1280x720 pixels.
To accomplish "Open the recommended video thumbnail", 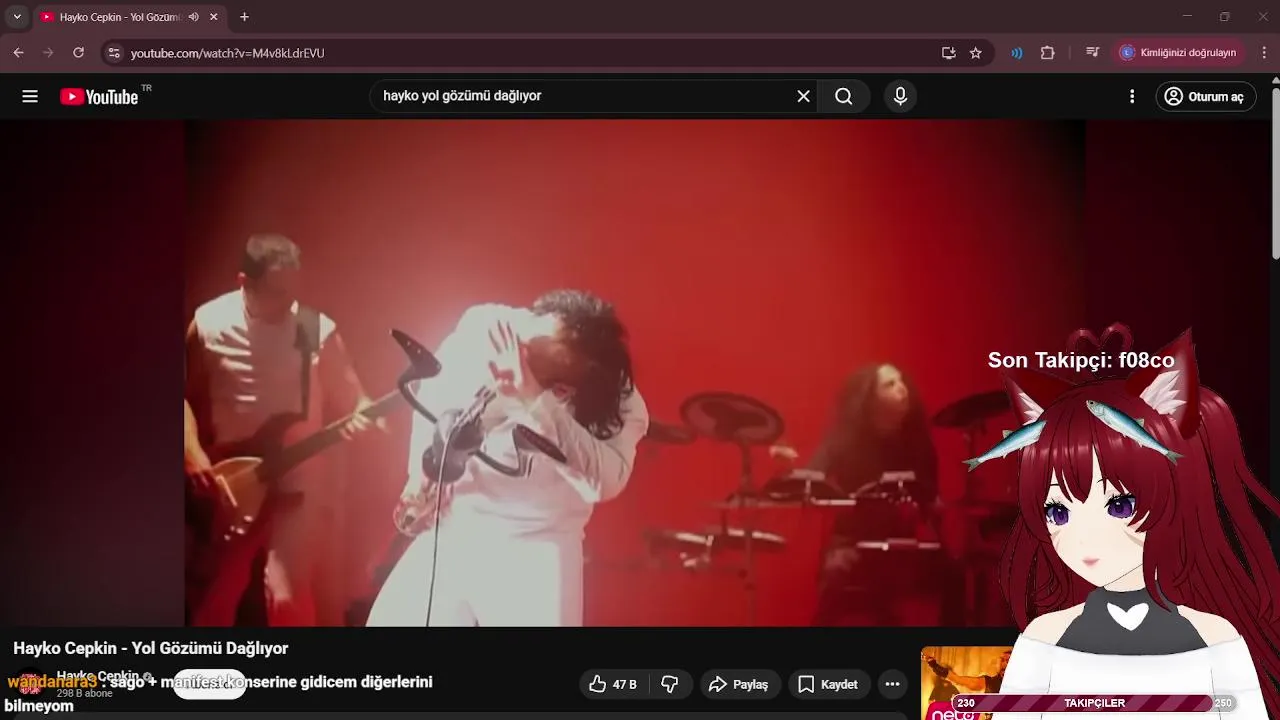I will (966, 683).
